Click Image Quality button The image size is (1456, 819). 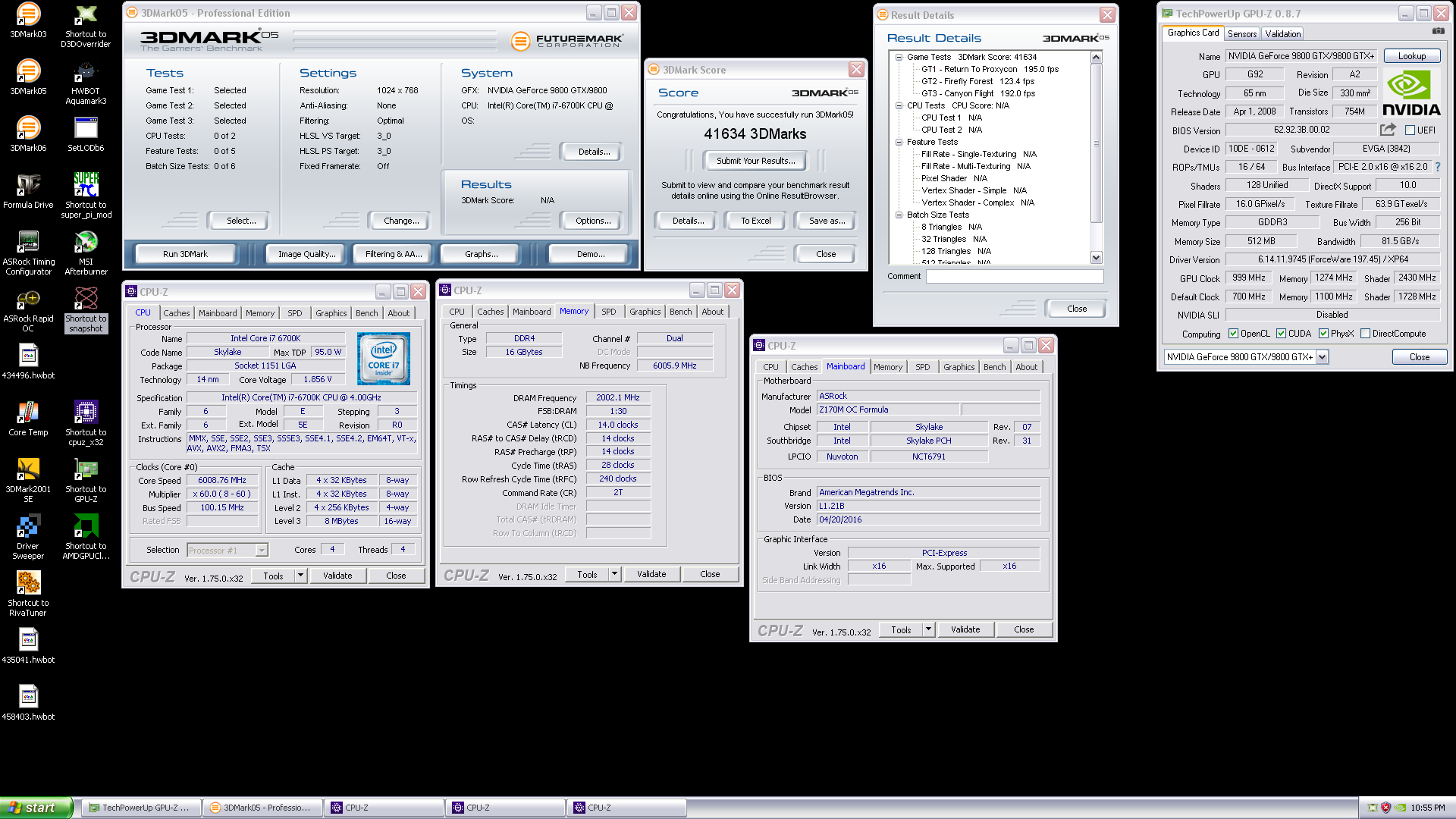coord(306,254)
